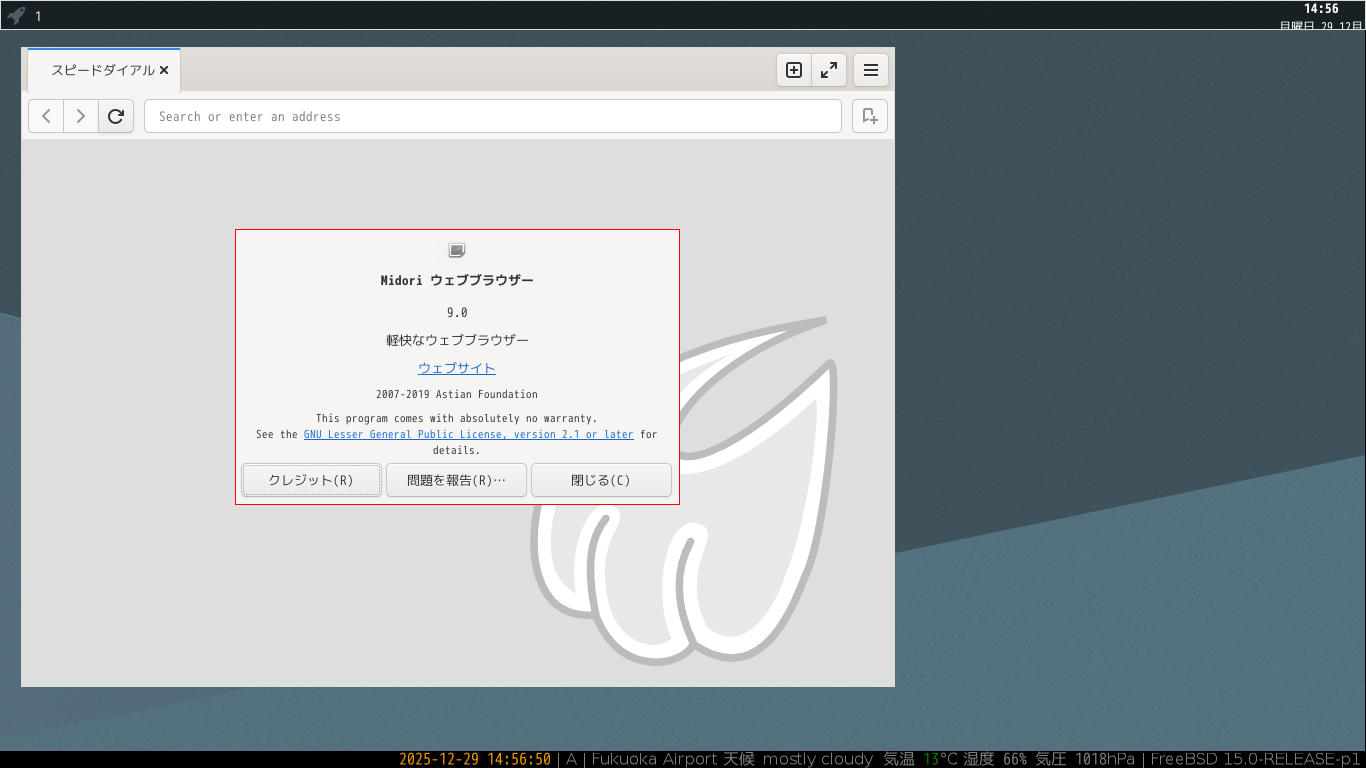Screen dimensions: 1366x768
Task: Click the FreeBSD 15.0-RELEASE-p1 status text
Action: (x=1255, y=759)
